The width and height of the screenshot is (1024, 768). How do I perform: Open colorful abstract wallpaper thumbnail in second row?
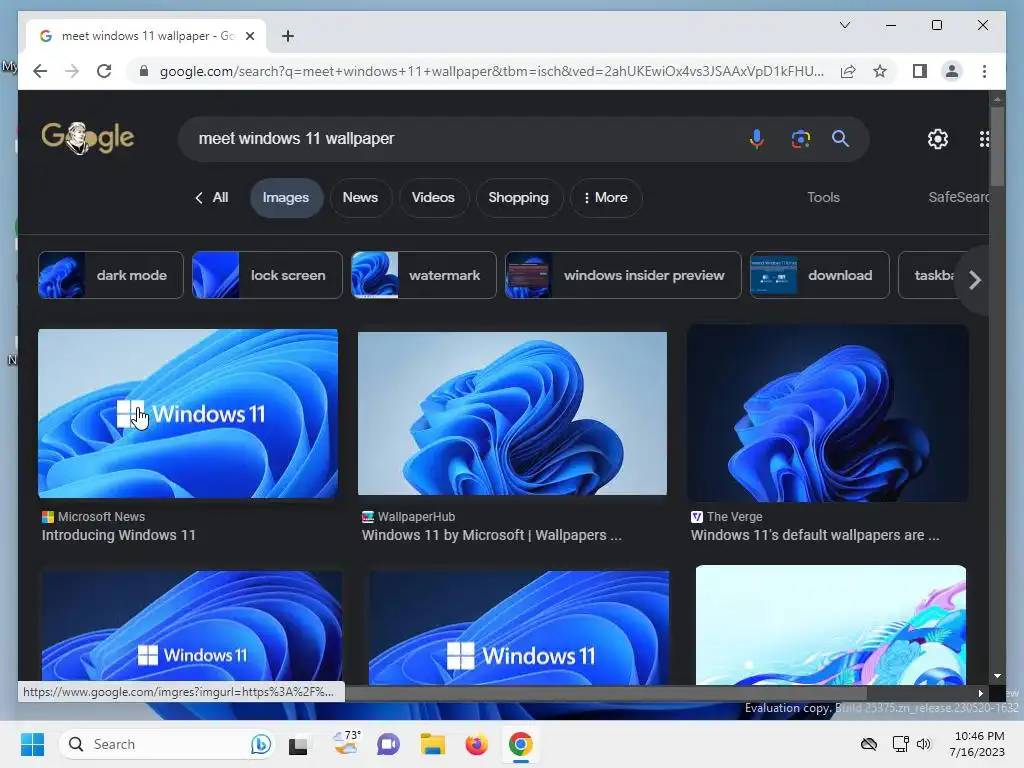click(x=831, y=625)
